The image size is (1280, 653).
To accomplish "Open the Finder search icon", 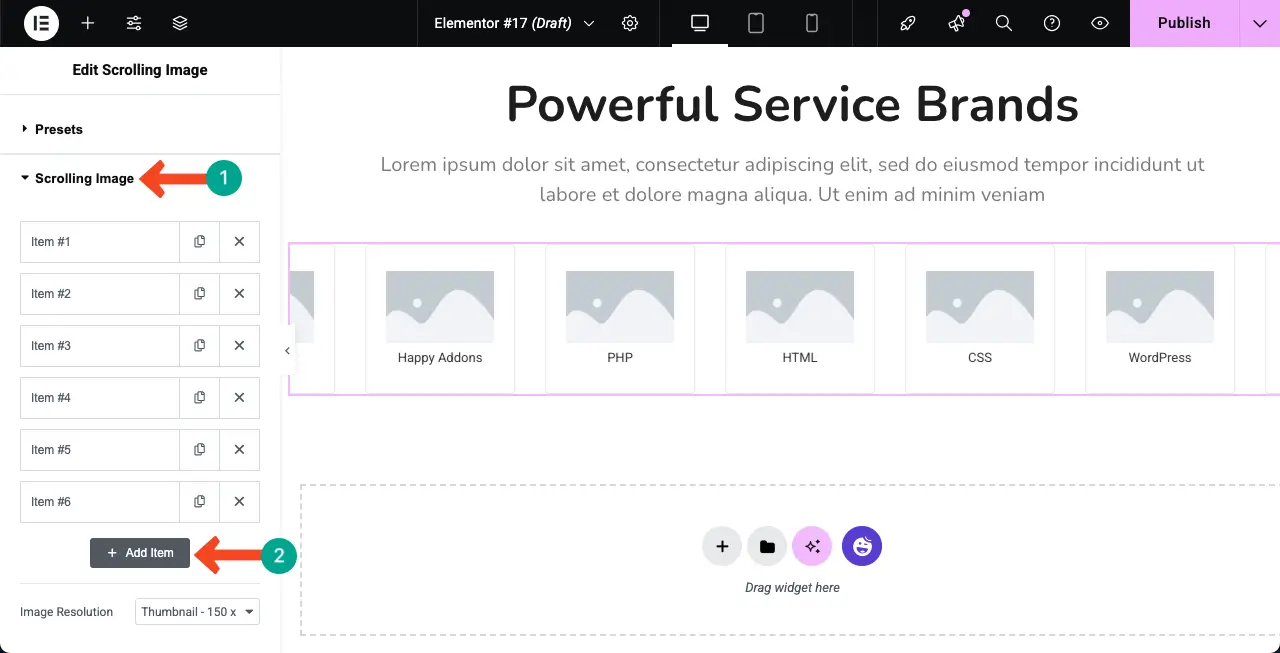I will (x=1004, y=23).
